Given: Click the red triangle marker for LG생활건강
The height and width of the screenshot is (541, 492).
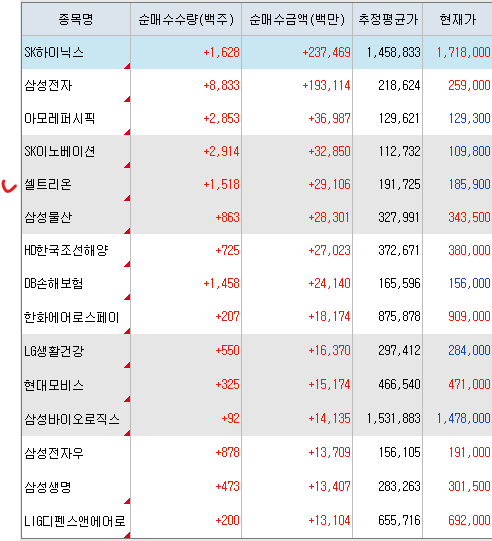Looking at the screenshot, I should pyautogui.click(x=127, y=365).
